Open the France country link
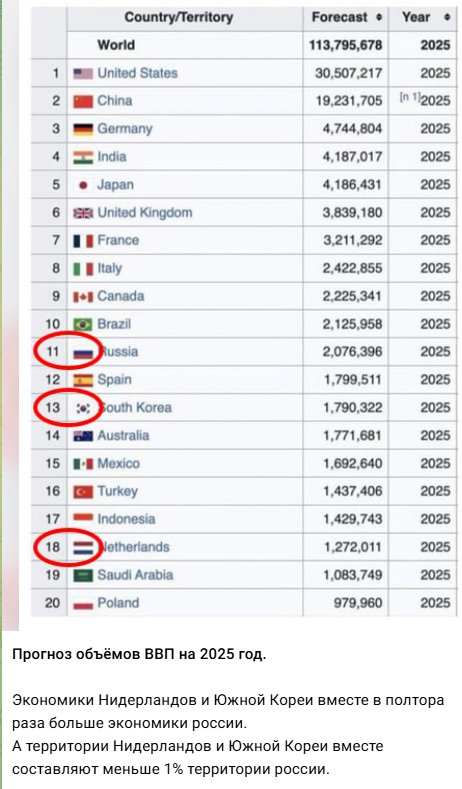The width and height of the screenshot is (462, 789). click(x=118, y=241)
